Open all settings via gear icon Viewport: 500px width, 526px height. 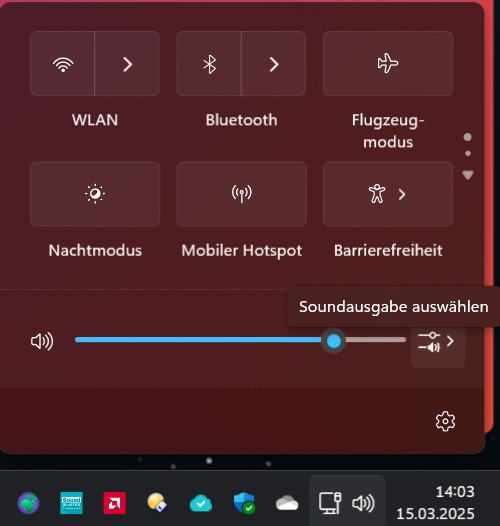point(445,421)
